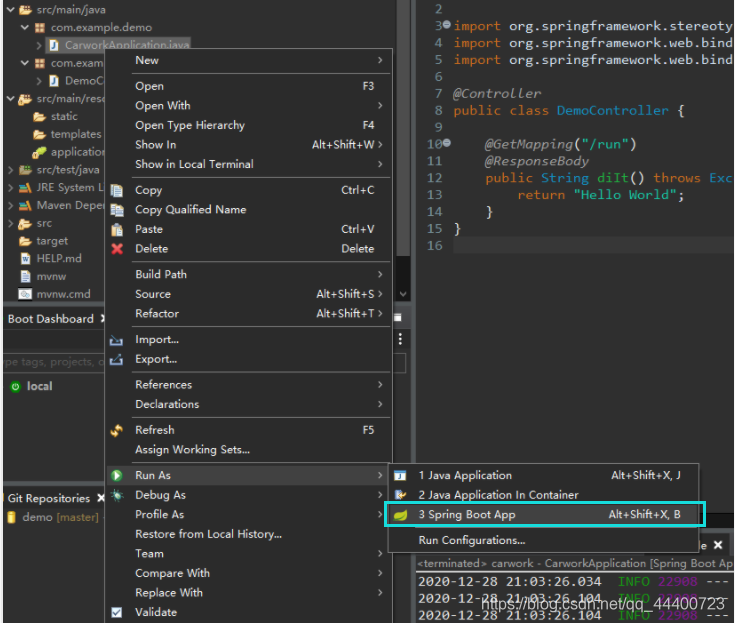Click the Refresh arrows icon

[x=116, y=430]
